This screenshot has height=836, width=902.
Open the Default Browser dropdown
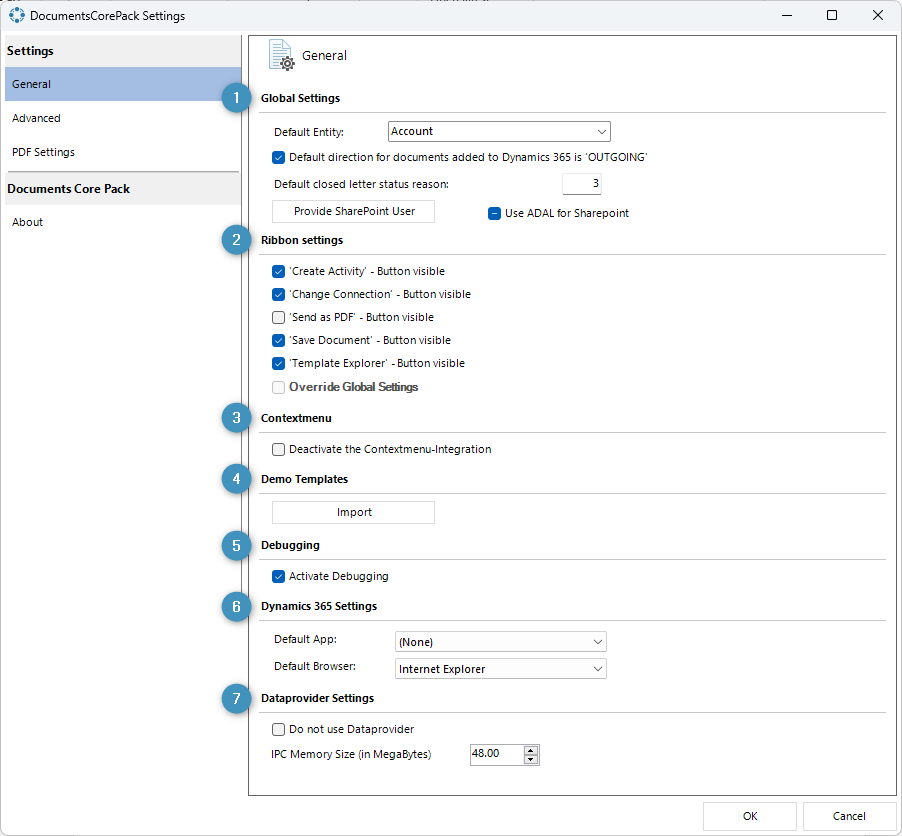click(x=500, y=669)
